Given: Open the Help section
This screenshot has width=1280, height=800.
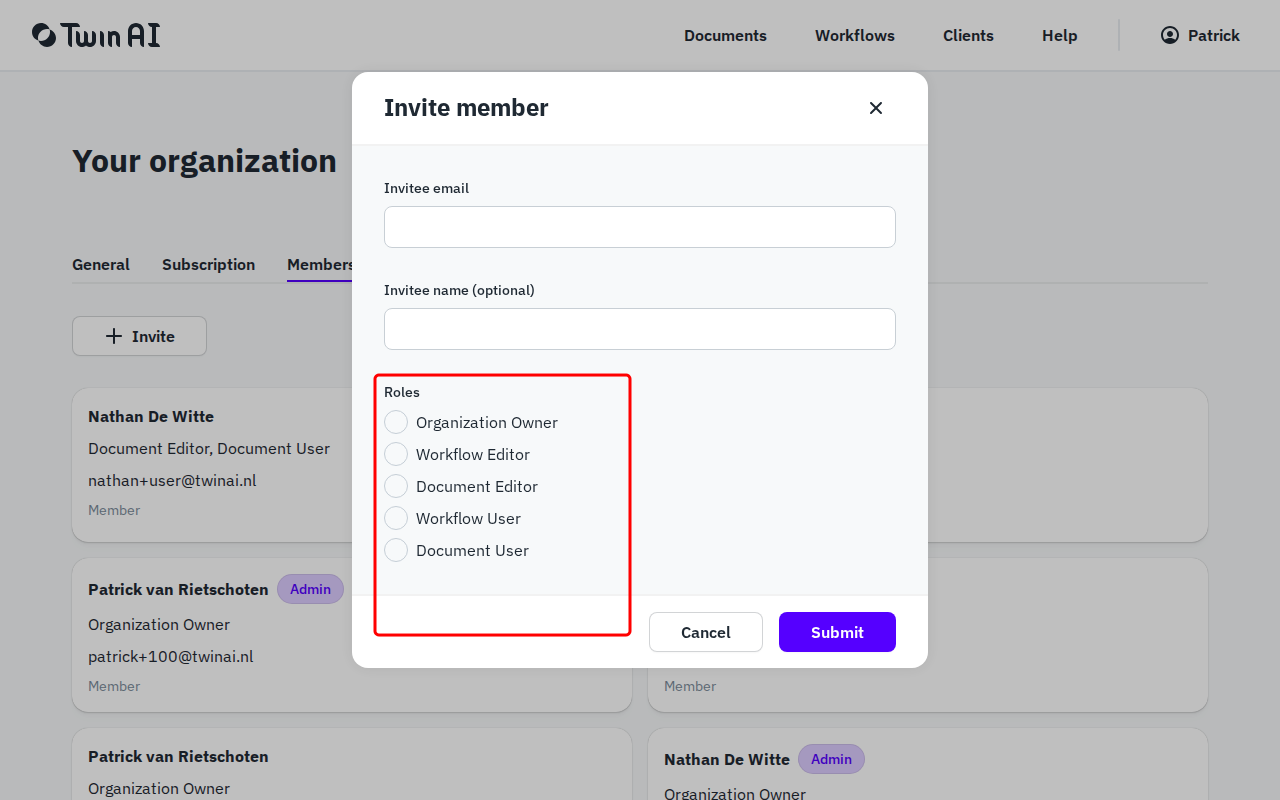Looking at the screenshot, I should pos(1059,35).
